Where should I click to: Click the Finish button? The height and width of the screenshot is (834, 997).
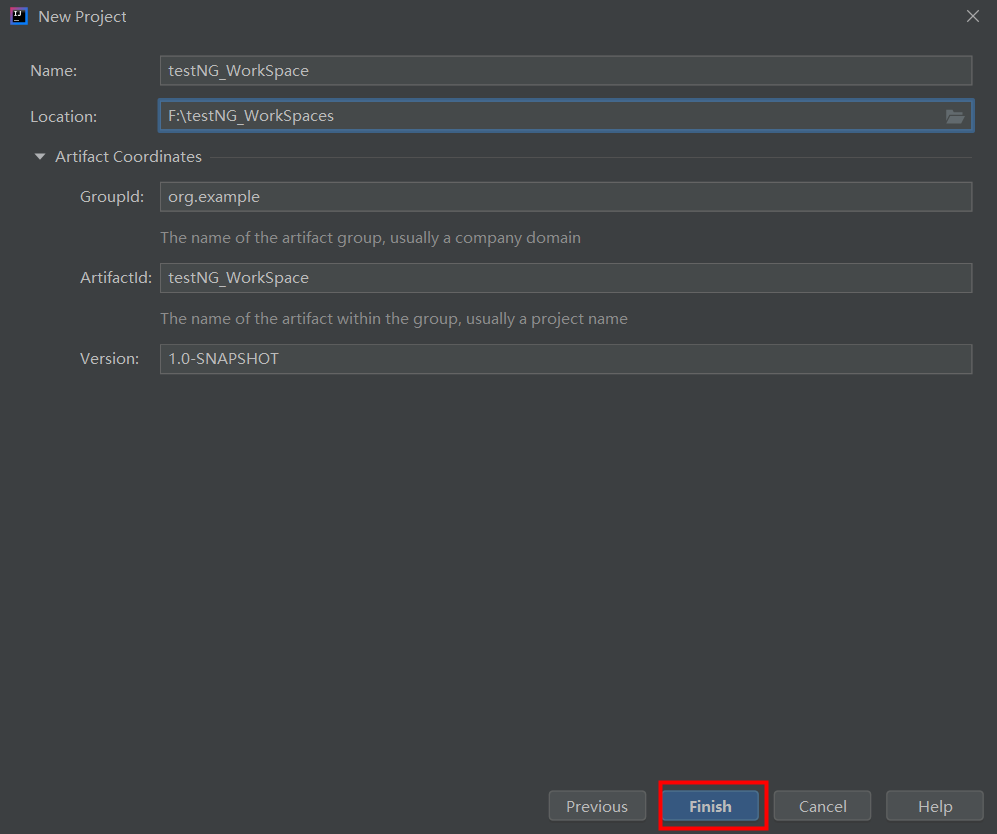pyautogui.click(x=710, y=805)
